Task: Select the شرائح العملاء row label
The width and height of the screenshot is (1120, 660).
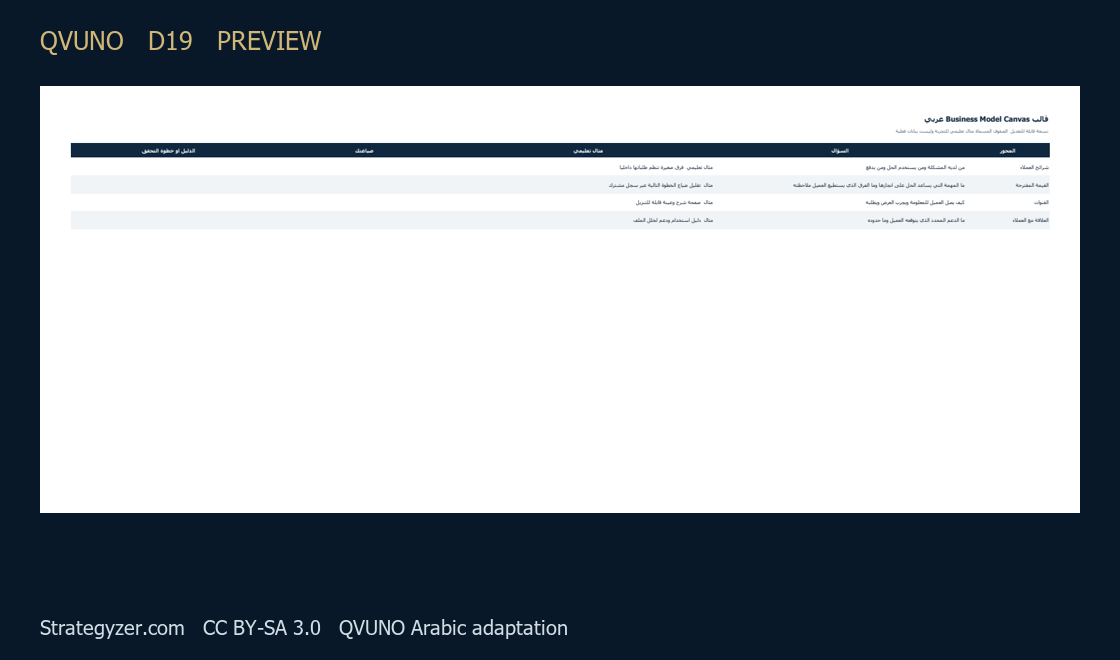Action: click(1034, 167)
